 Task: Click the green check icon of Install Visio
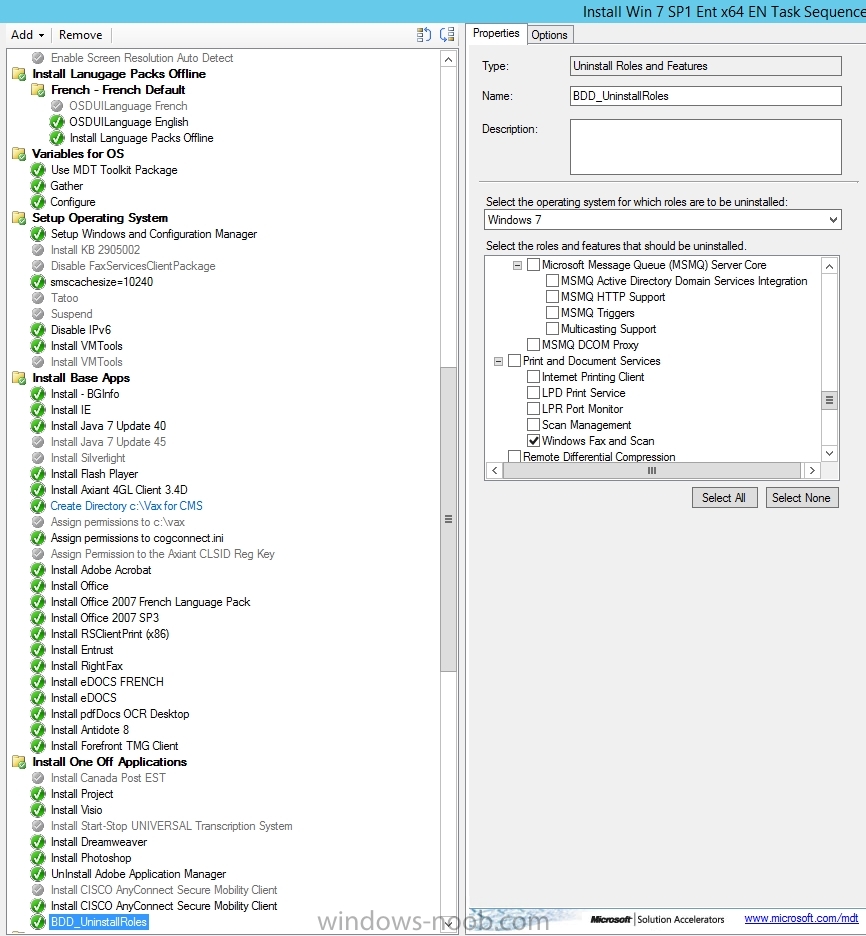click(38, 810)
